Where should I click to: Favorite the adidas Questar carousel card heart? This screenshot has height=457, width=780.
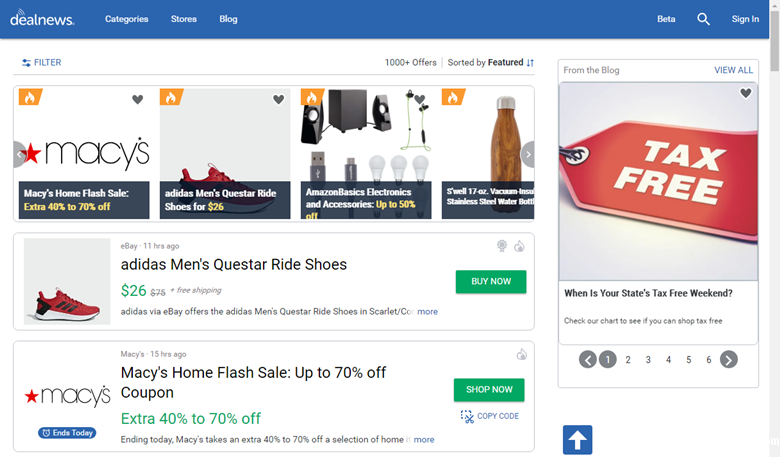pyautogui.click(x=279, y=99)
